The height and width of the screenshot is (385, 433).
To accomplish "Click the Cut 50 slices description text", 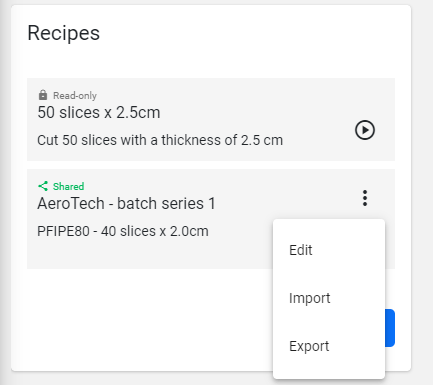I will [160, 140].
